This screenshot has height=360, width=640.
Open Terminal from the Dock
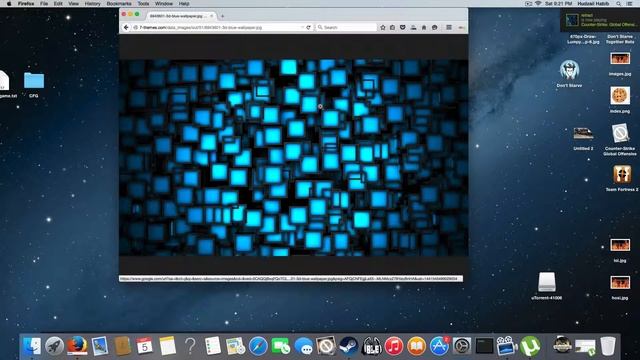[x=484, y=346]
